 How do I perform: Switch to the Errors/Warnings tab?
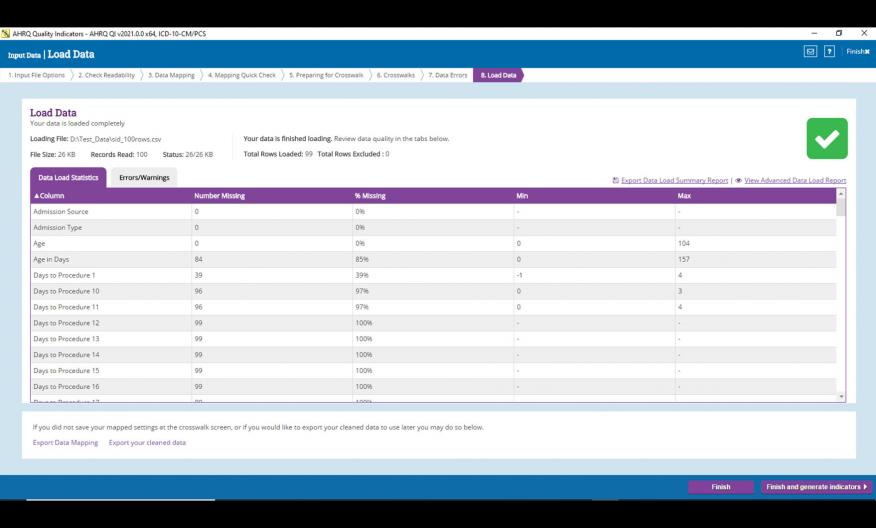(x=144, y=178)
